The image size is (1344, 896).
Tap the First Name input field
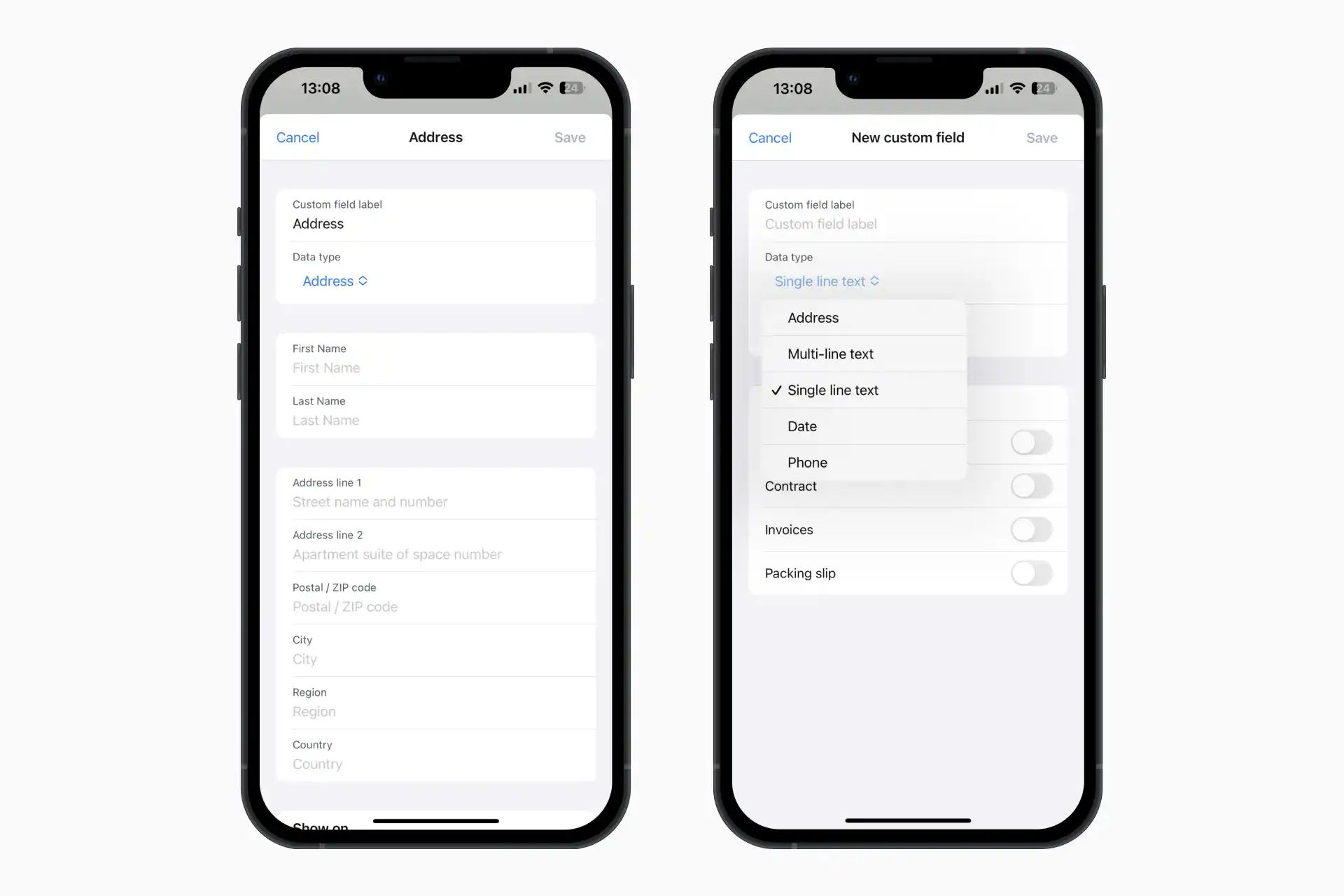[436, 367]
